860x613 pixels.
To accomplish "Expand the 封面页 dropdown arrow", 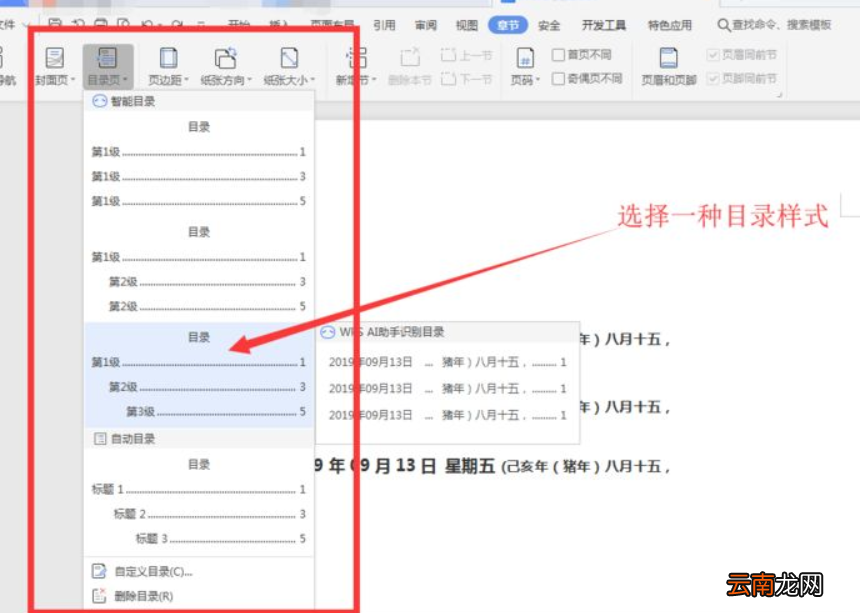I will [x=73, y=80].
